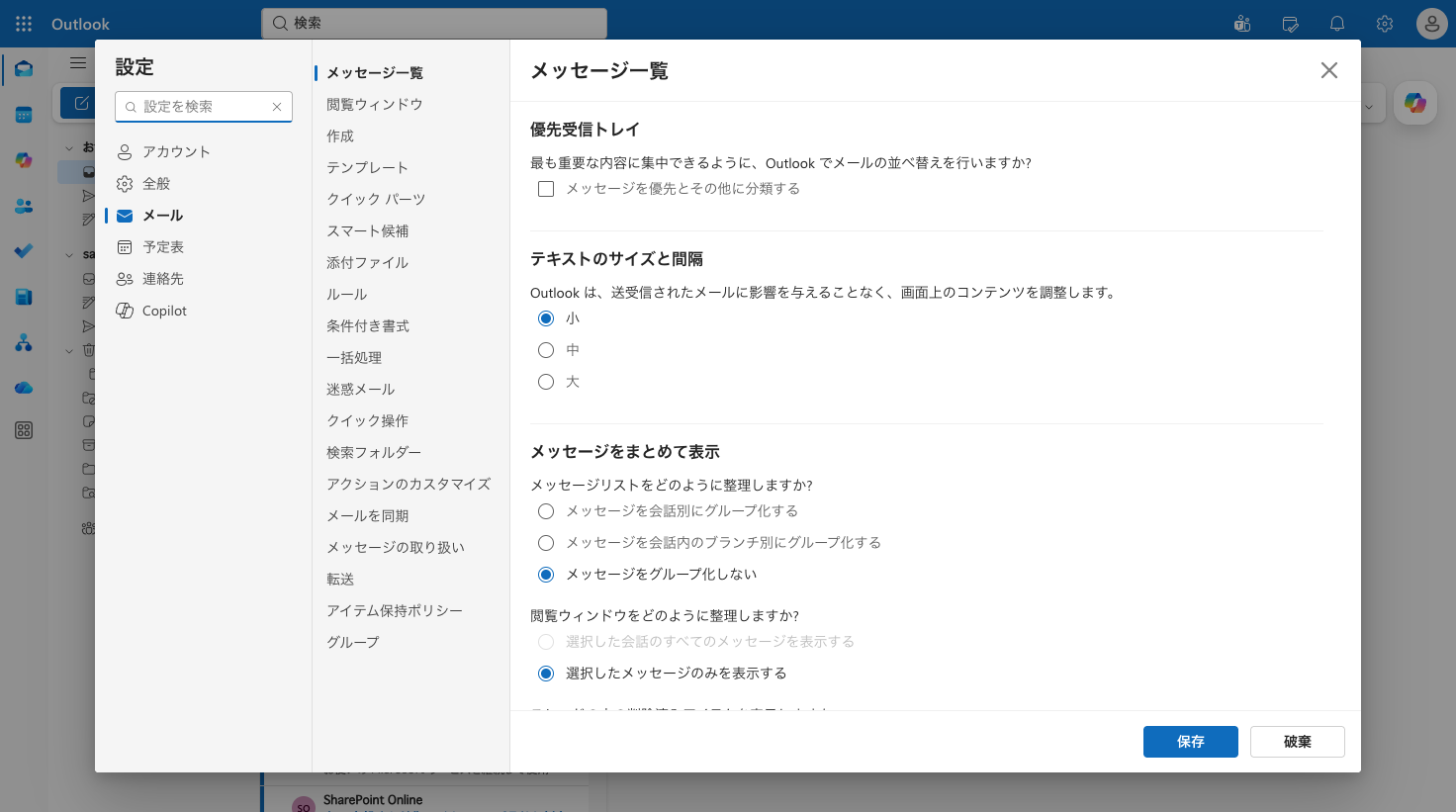Click the Copilot button at top right
Image resolution: width=1456 pixels, height=812 pixels.
1415,103
